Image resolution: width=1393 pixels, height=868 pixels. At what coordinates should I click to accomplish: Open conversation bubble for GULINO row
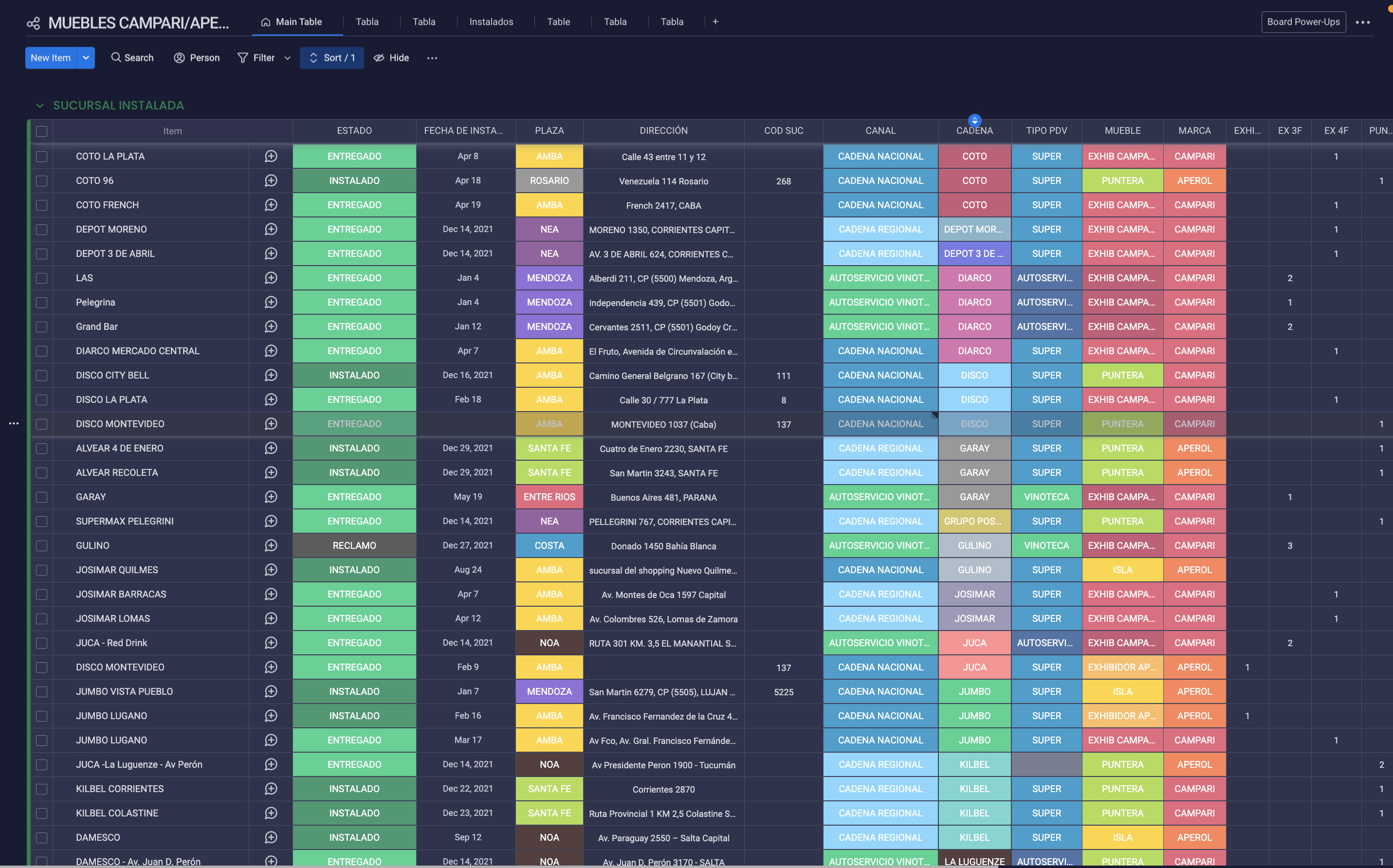tap(271, 545)
